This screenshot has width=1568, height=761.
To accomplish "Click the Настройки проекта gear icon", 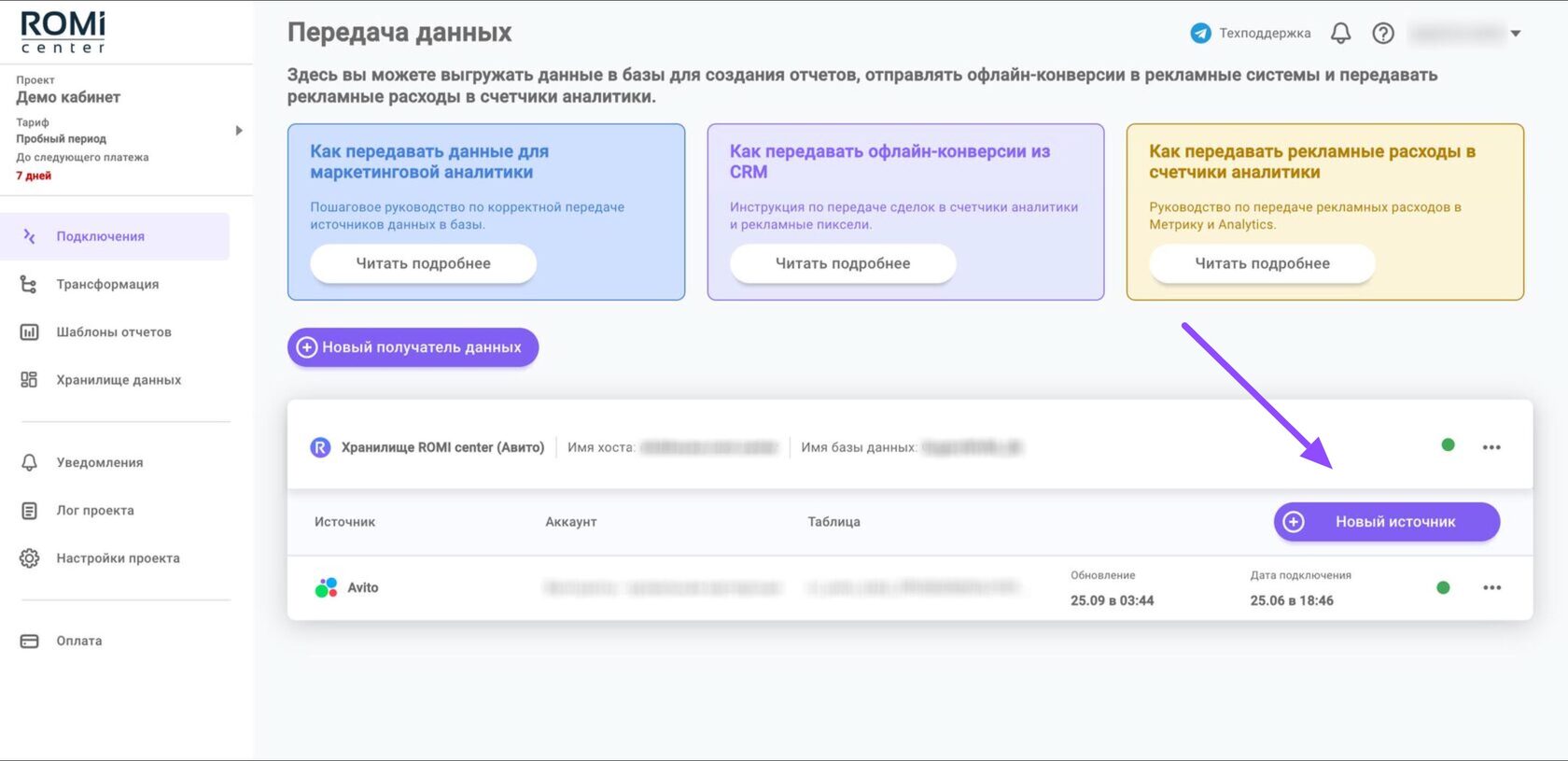I will (29, 558).
